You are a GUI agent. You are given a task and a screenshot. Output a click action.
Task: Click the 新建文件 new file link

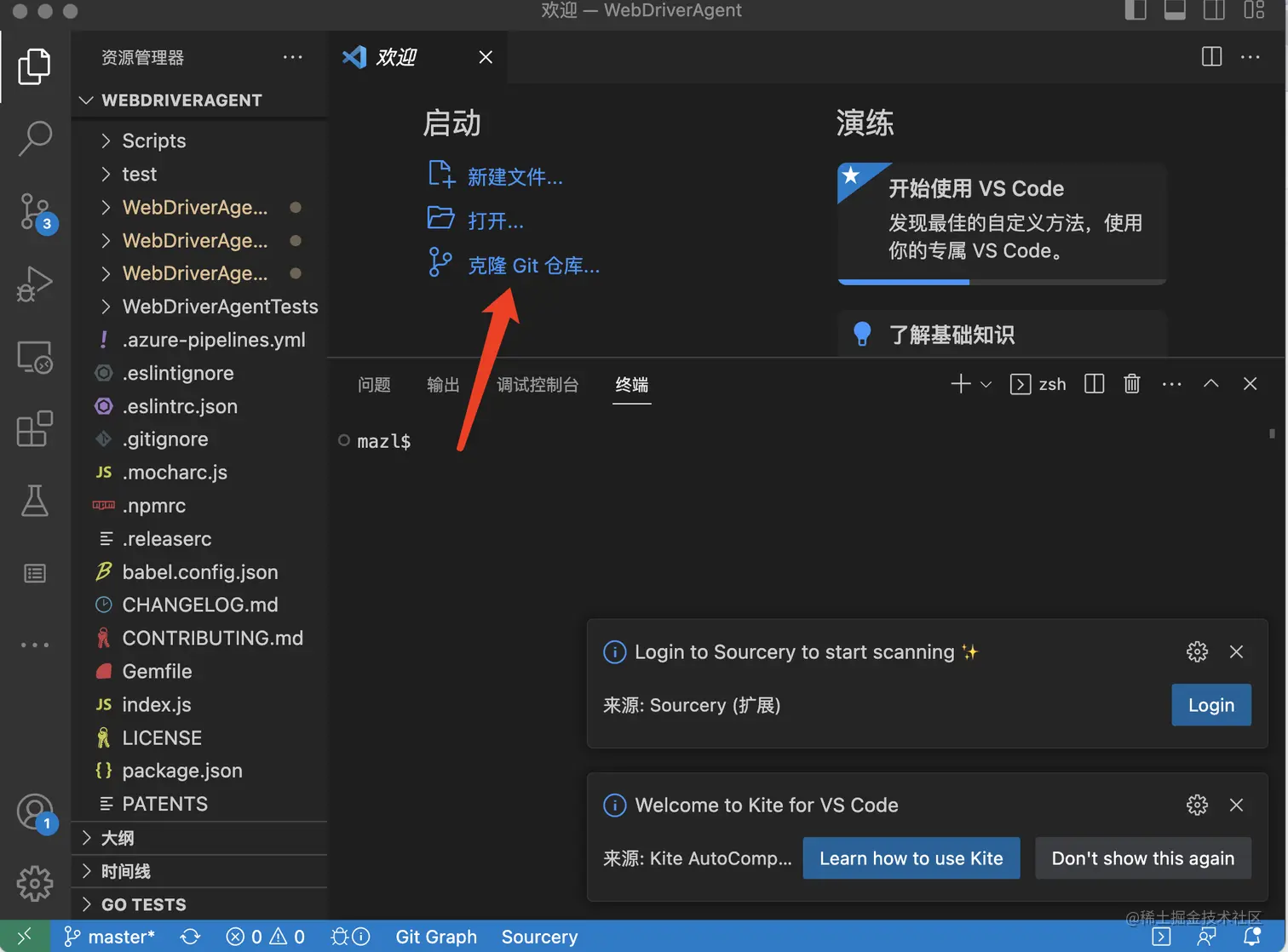coord(515,177)
